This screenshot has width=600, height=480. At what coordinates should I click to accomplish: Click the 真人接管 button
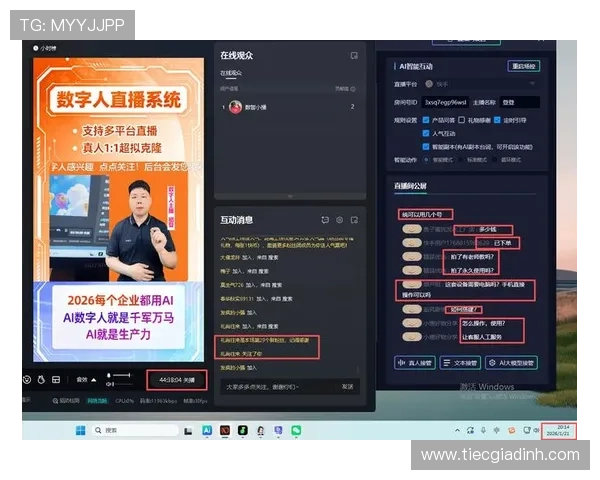point(415,362)
